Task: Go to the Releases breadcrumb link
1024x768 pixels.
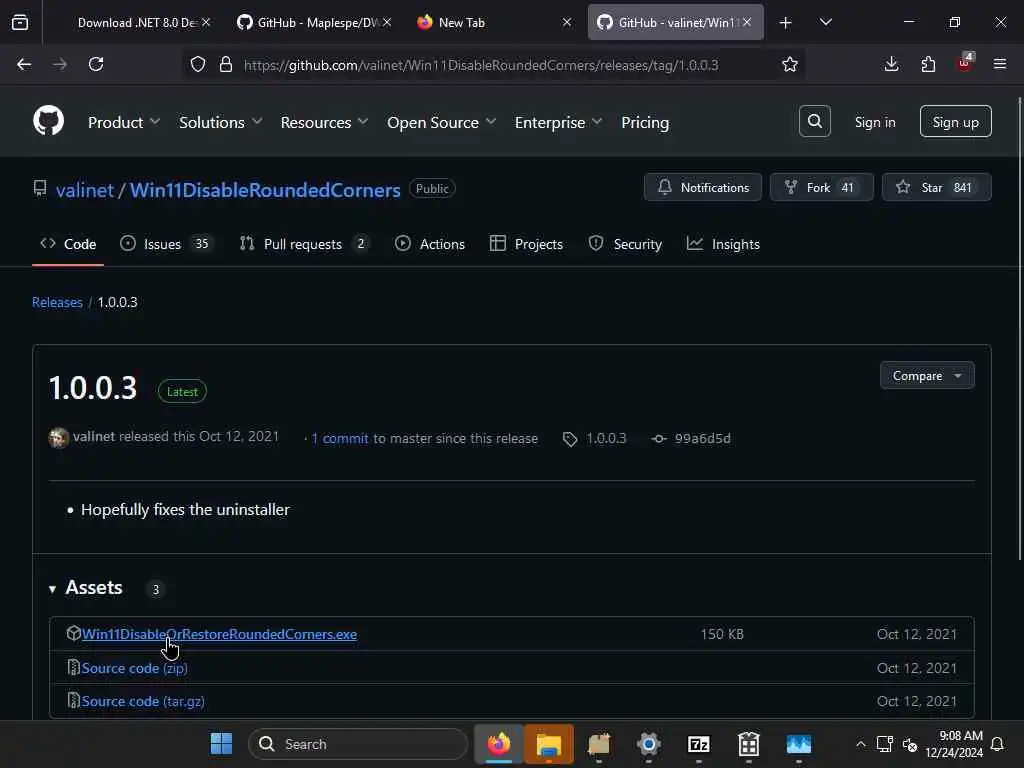Action: [57, 302]
